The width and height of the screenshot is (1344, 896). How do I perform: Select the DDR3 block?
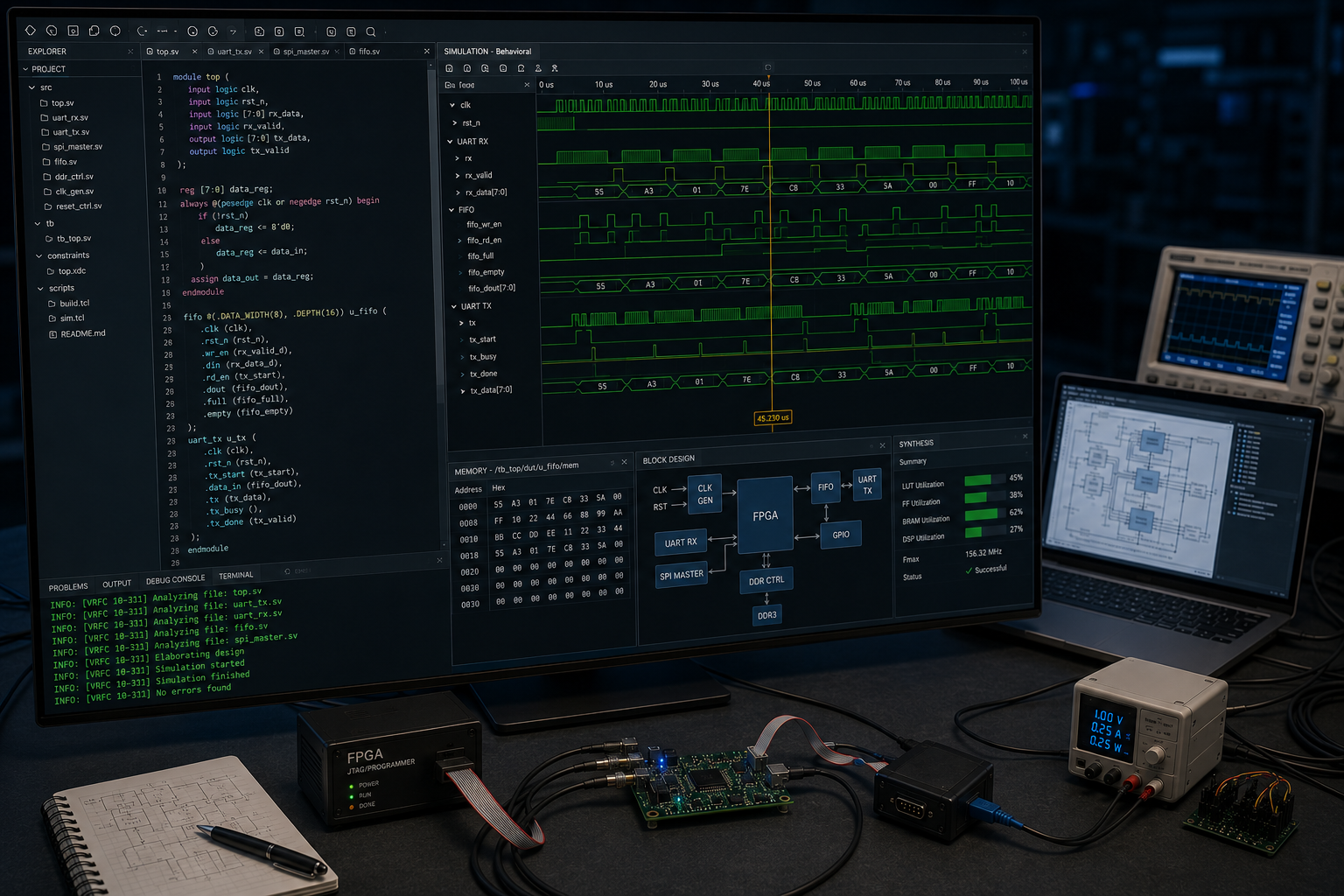click(x=767, y=615)
